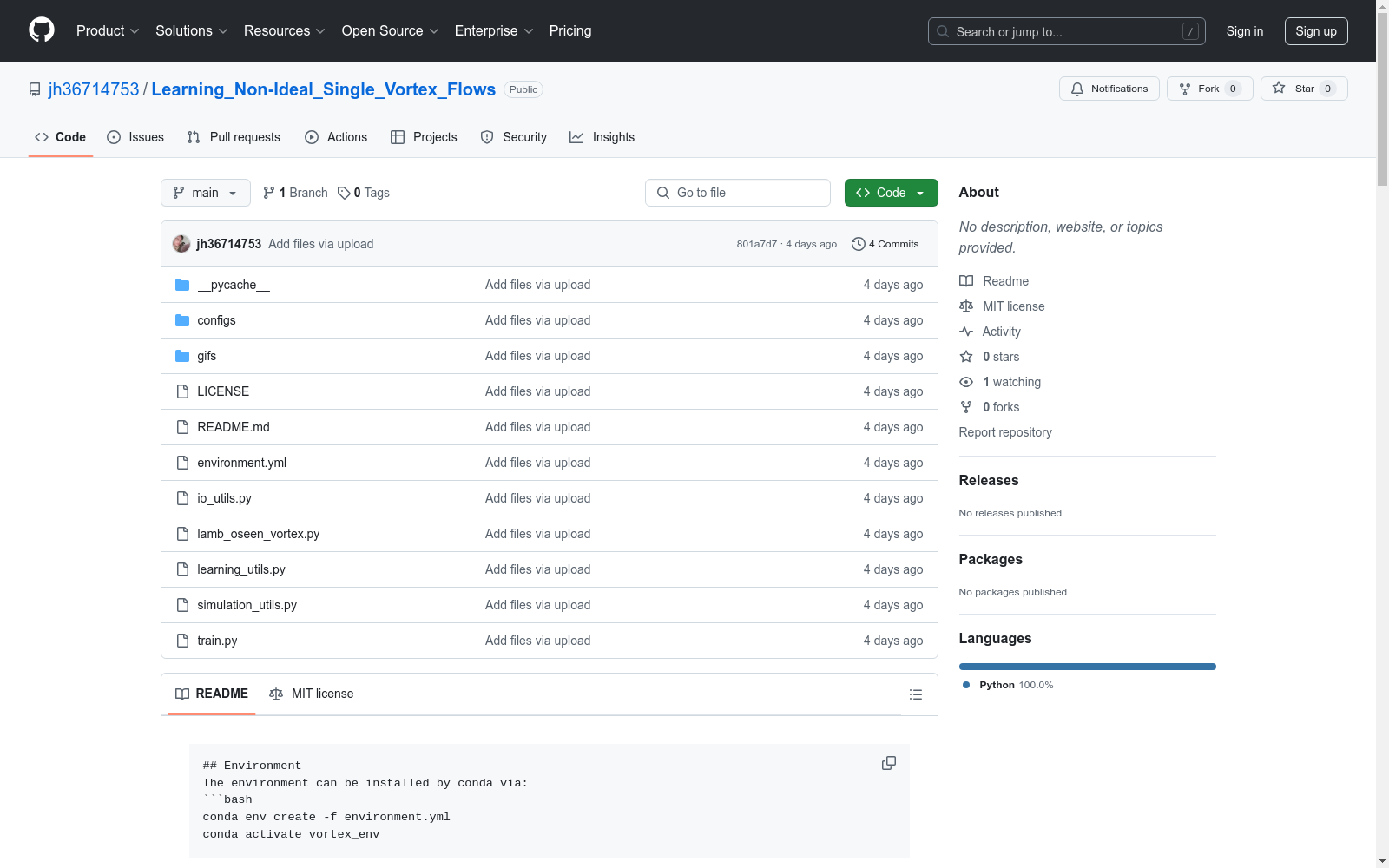Open the main branch selector dropdown
This screenshot has height=868, width=1389.
pos(206,193)
